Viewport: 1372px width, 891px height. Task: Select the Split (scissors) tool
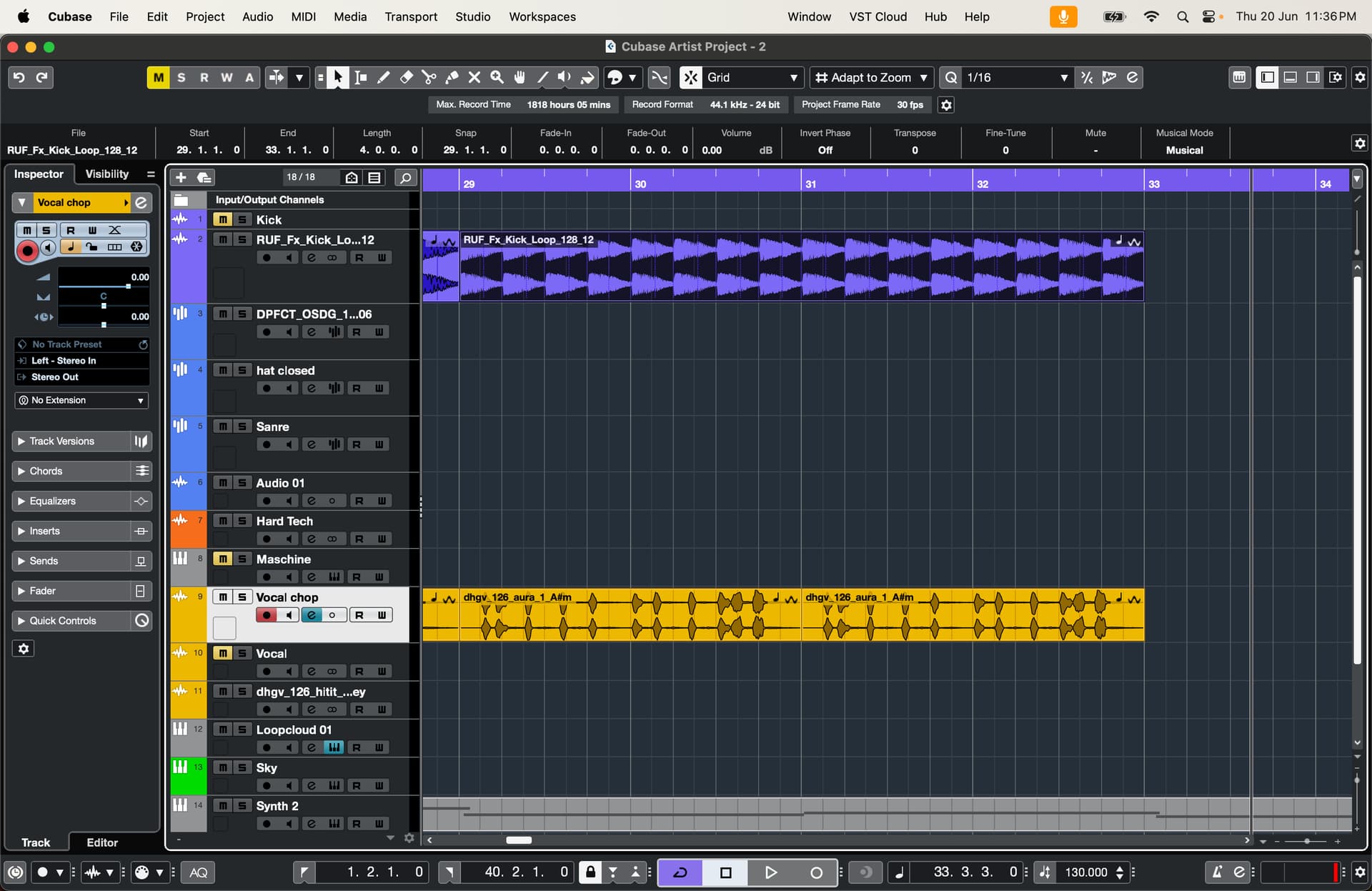pos(429,77)
